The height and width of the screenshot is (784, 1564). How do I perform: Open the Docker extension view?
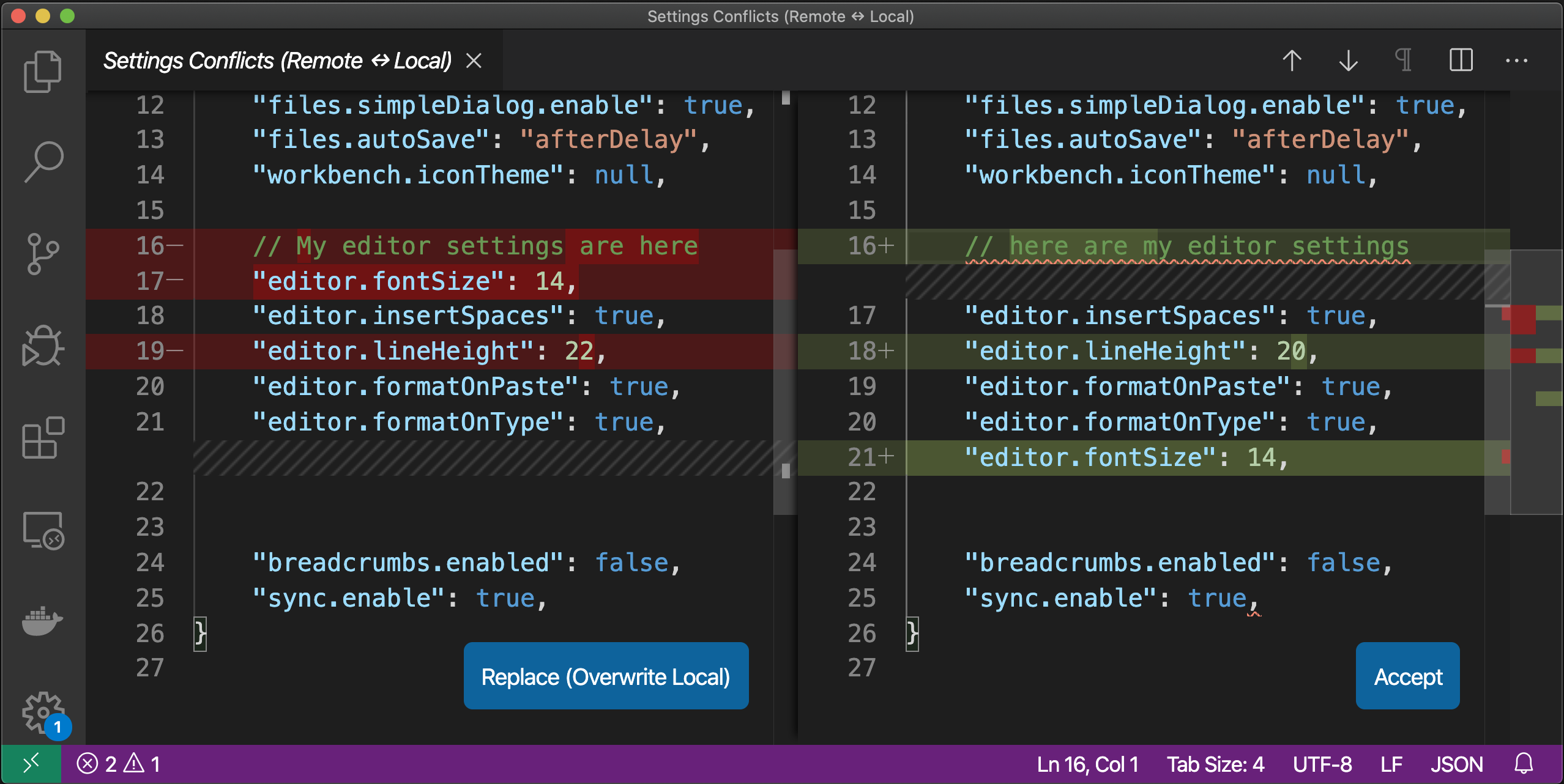43,621
